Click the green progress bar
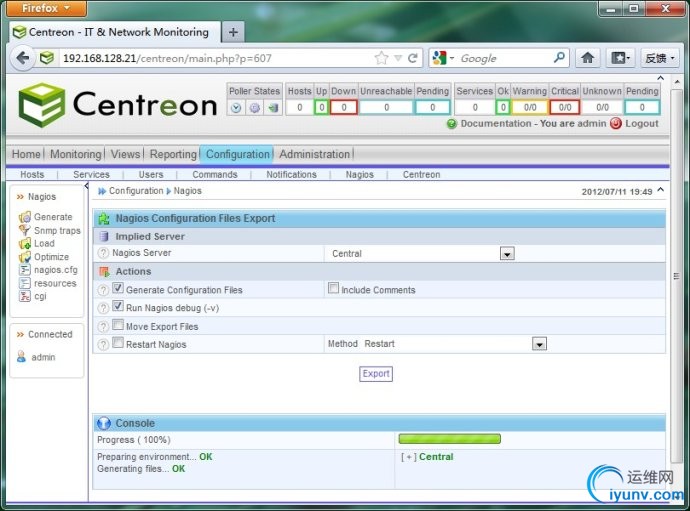Screen dimensions: 690x511 (x=449, y=439)
